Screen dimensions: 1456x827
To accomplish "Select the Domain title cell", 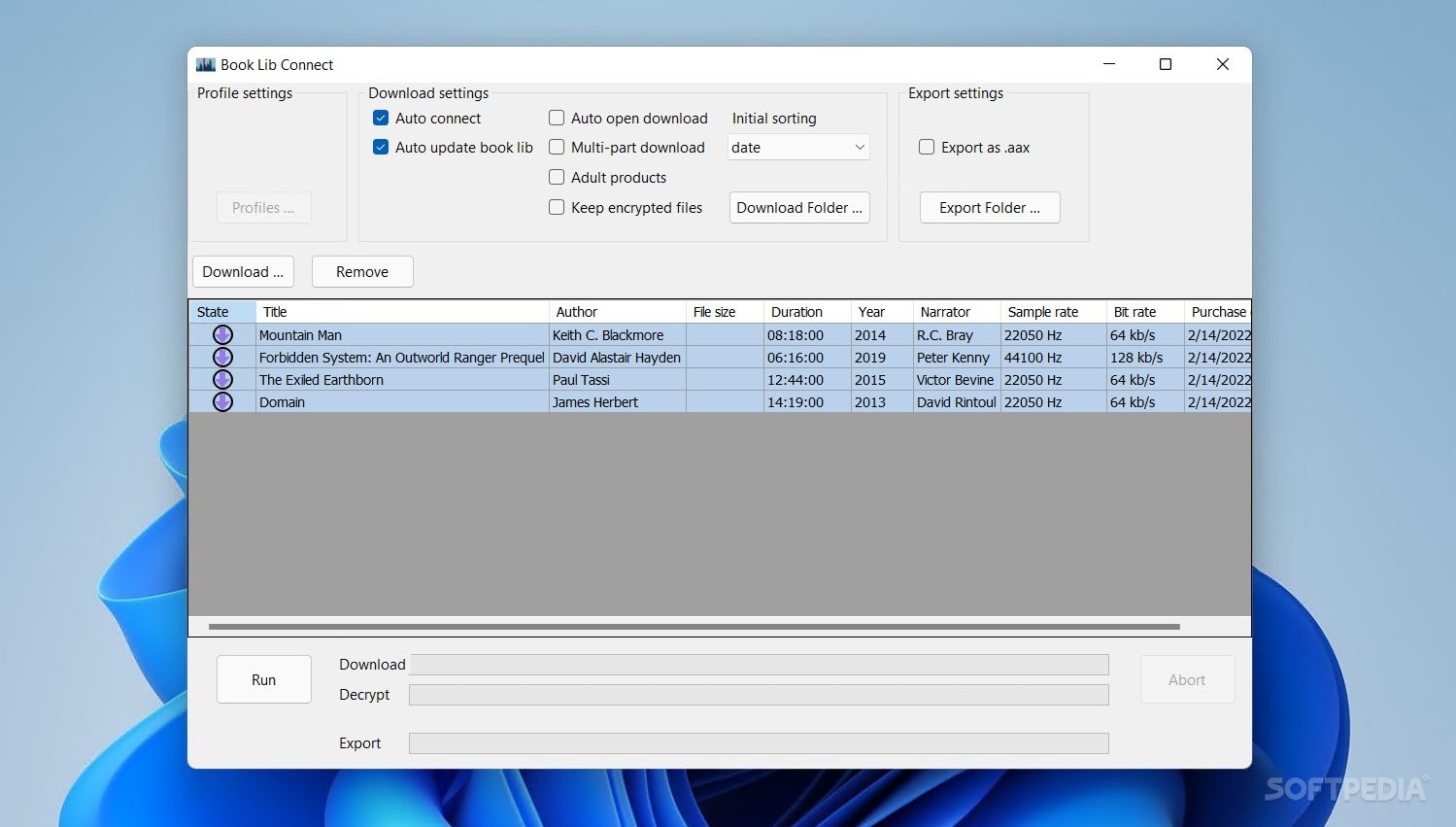I will [x=402, y=402].
